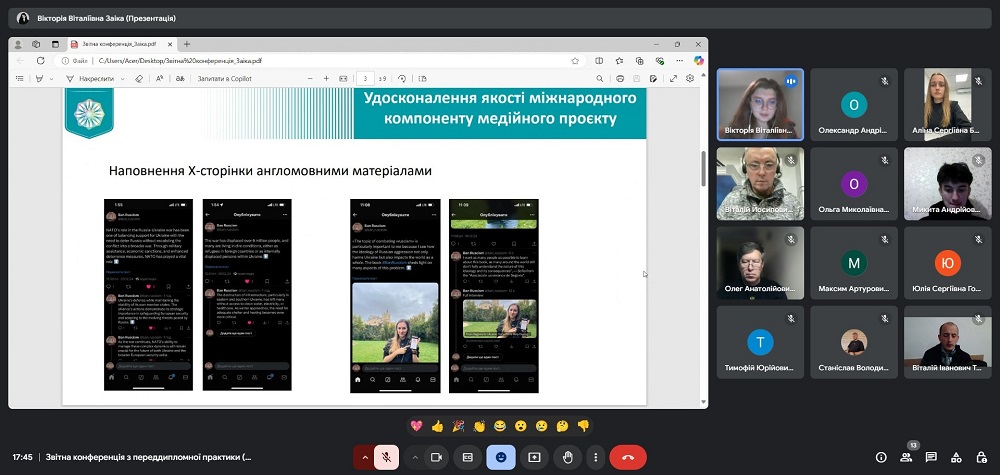Open meeting details info icon
Viewport: 1000px width, 475px height.
pos(880,457)
